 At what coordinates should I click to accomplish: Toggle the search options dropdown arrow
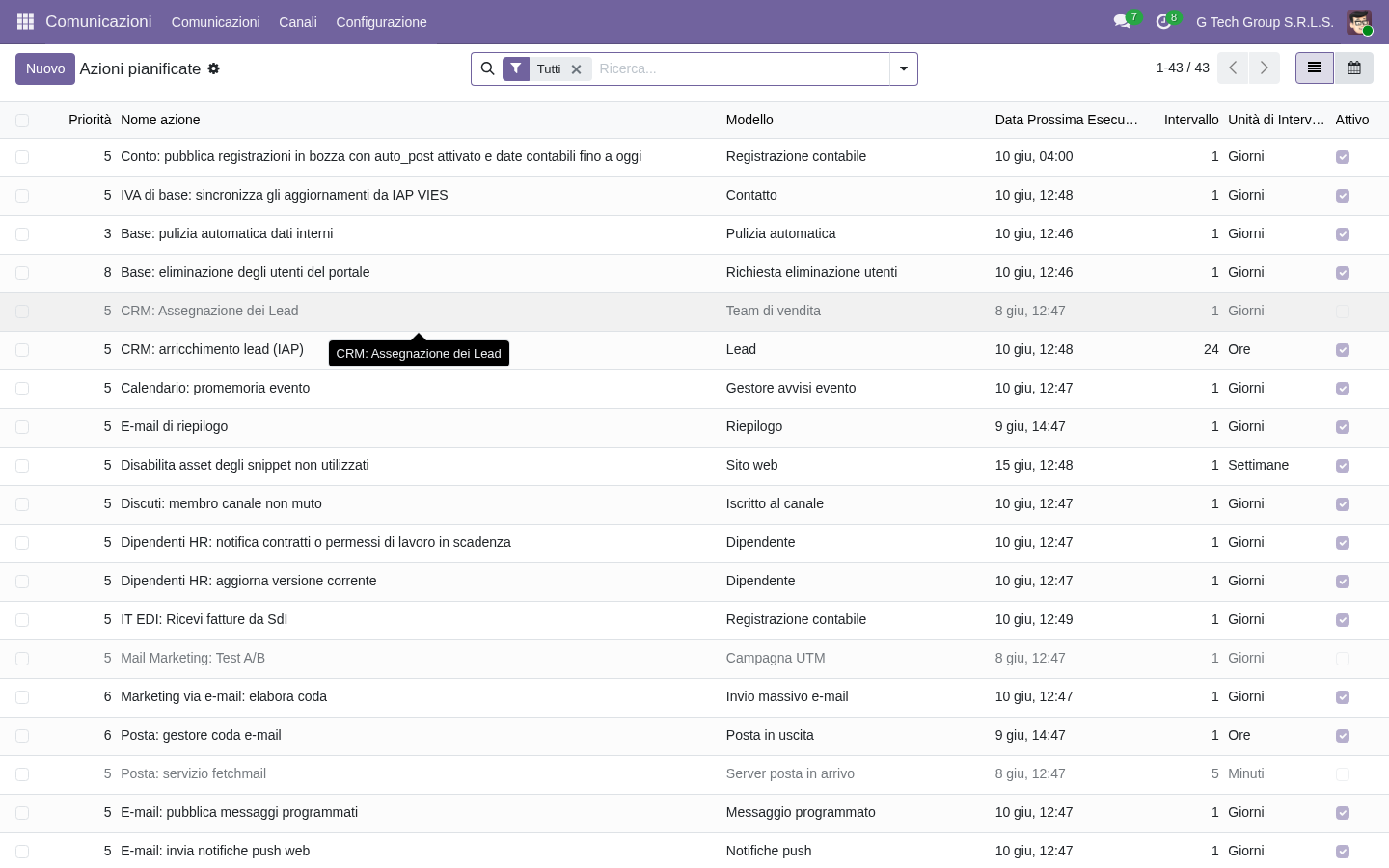point(904,68)
